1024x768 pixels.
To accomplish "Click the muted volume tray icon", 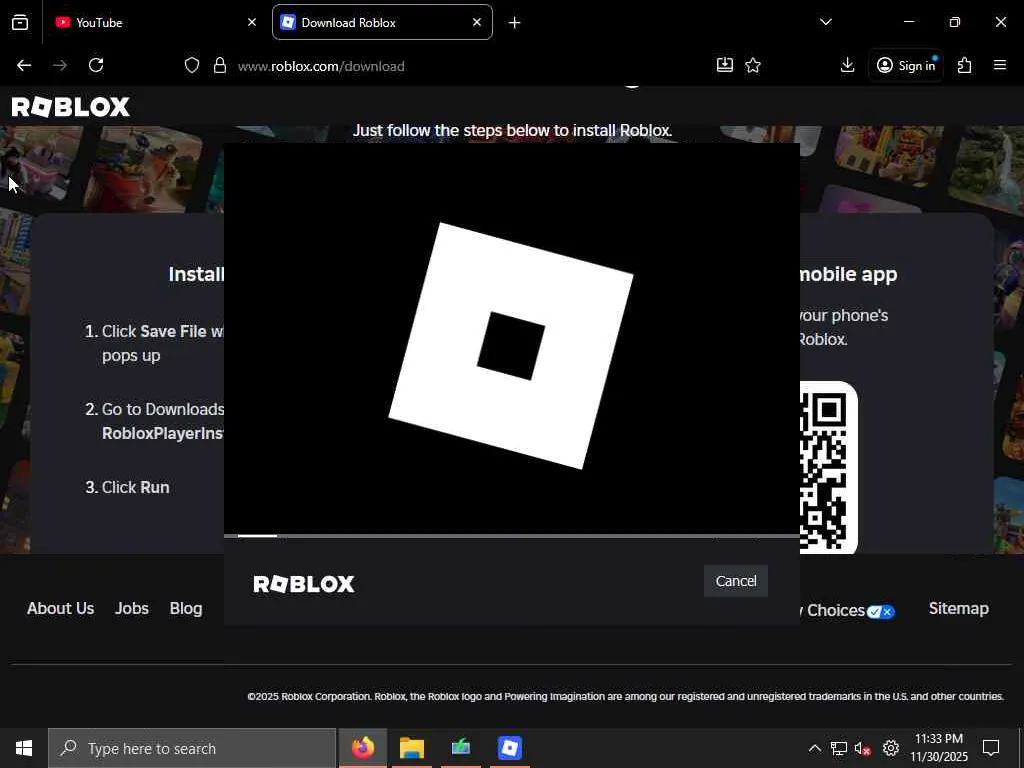I will (862, 748).
